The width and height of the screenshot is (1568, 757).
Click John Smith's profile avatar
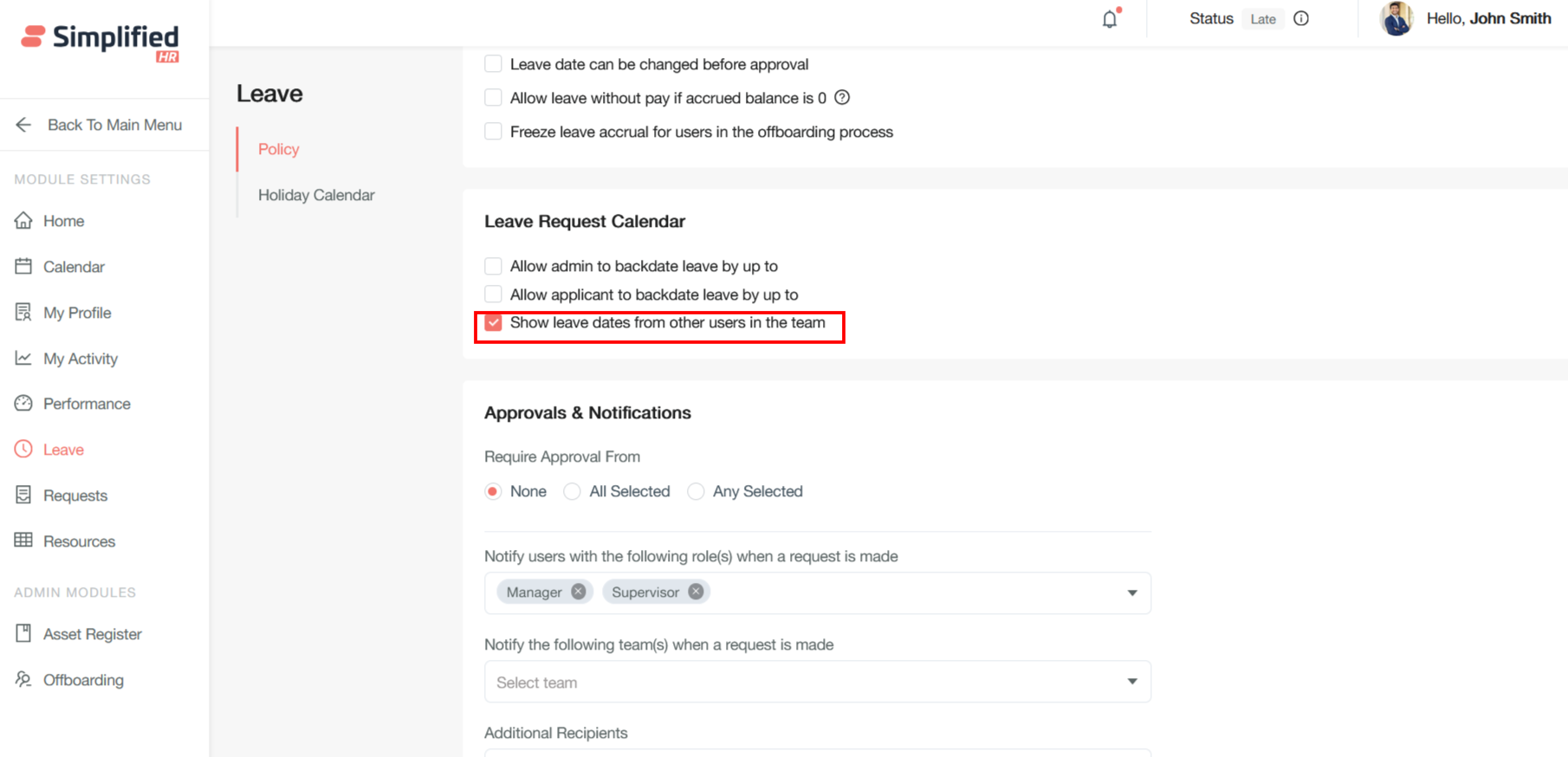(x=1396, y=19)
